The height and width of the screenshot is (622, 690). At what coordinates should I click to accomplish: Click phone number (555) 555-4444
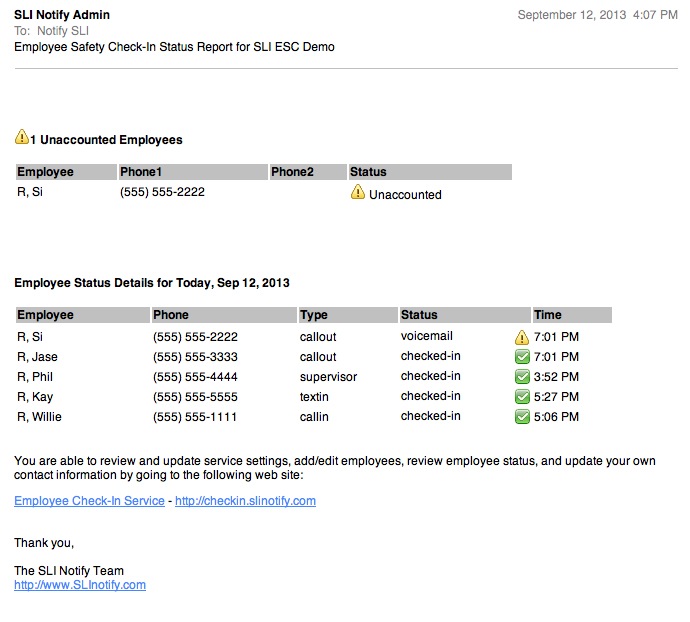point(195,377)
